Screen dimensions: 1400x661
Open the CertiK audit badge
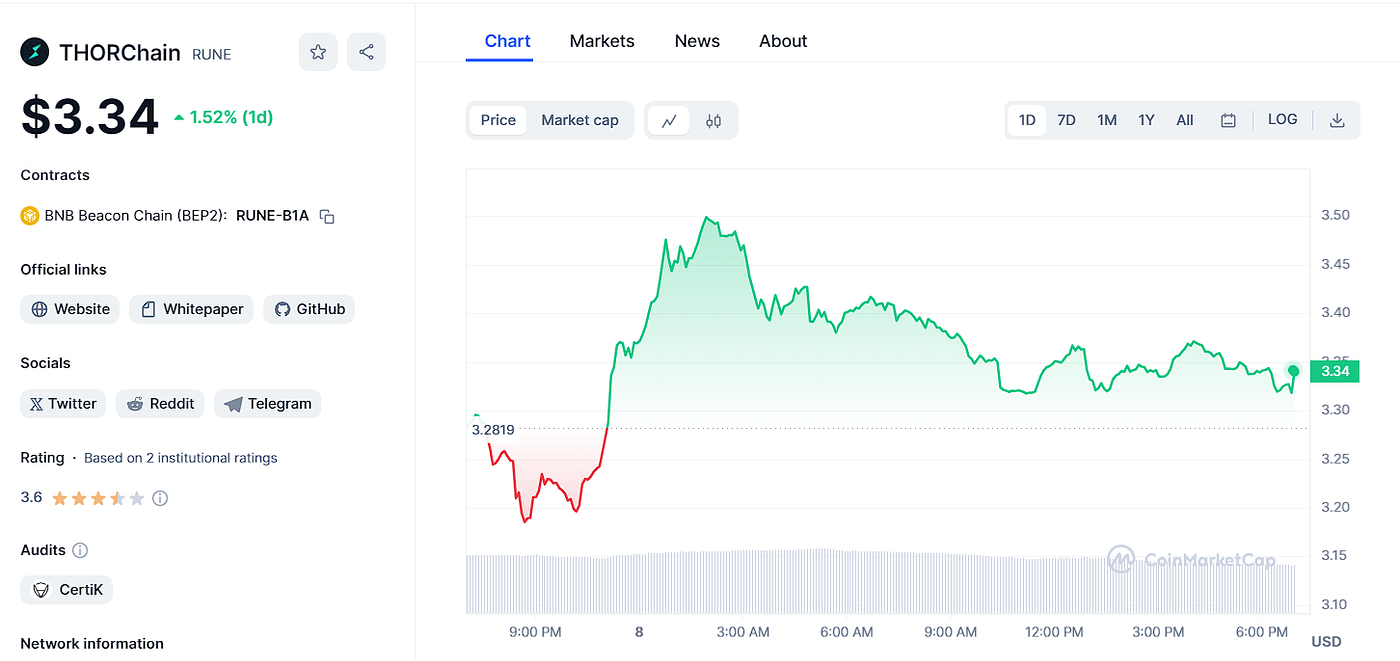(67, 590)
